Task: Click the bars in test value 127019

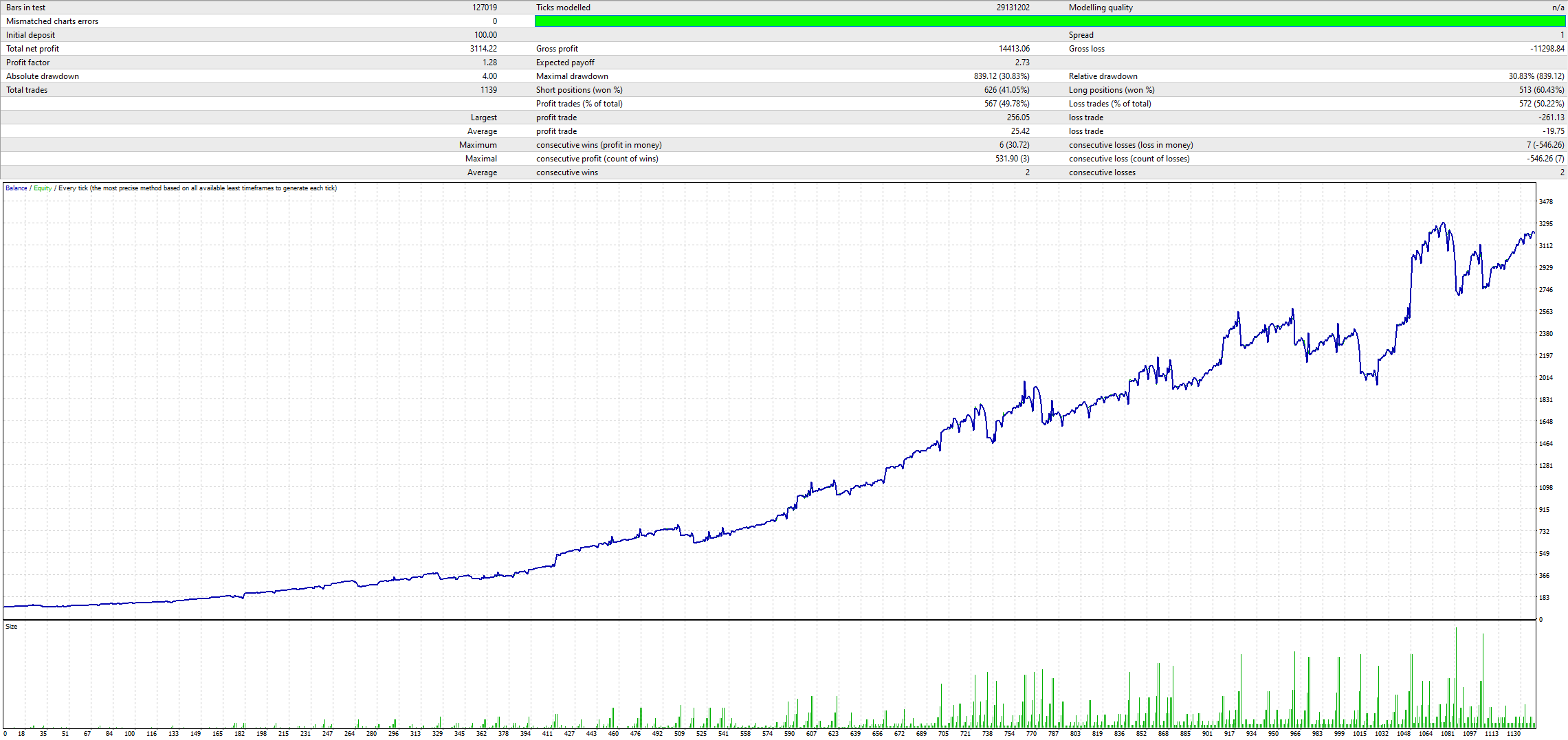Action: click(x=485, y=8)
